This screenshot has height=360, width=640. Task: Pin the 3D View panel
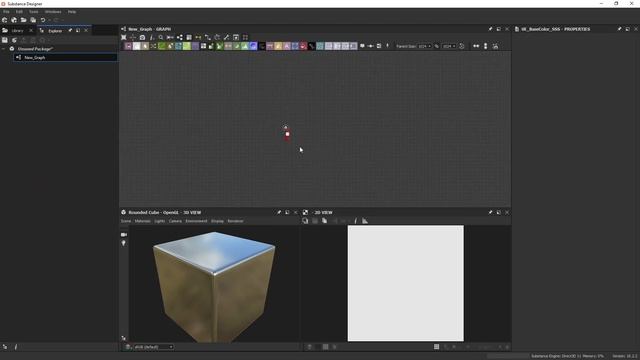pyautogui.click(x=279, y=212)
